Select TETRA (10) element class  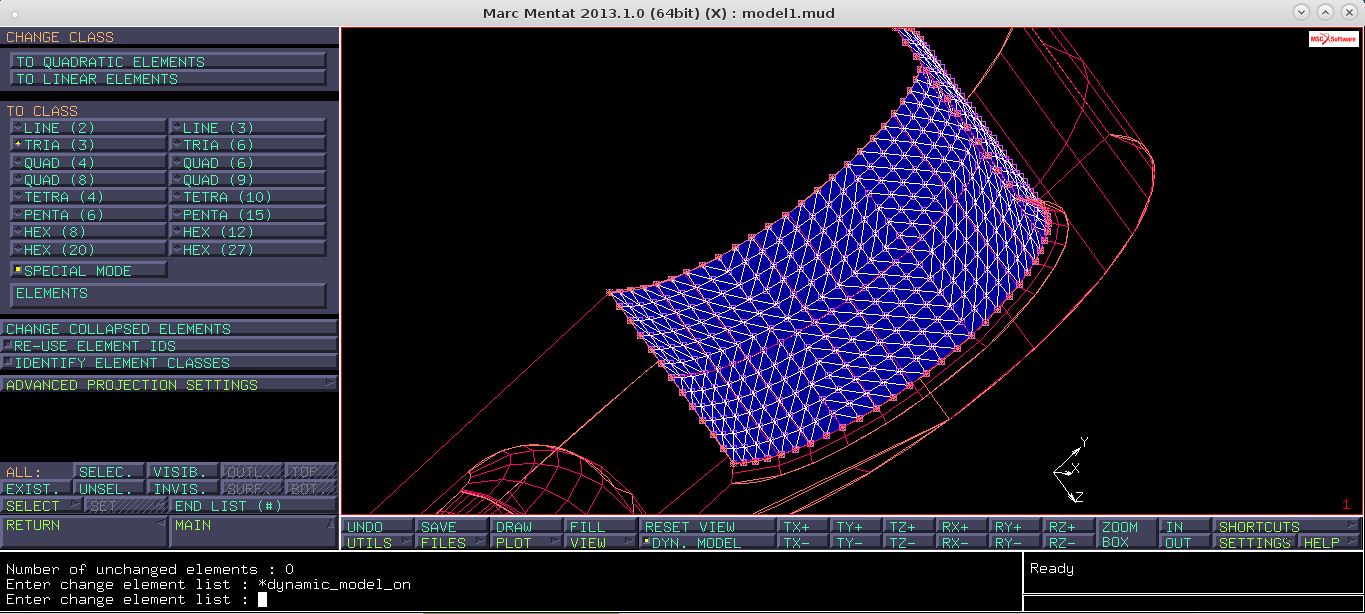247,197
